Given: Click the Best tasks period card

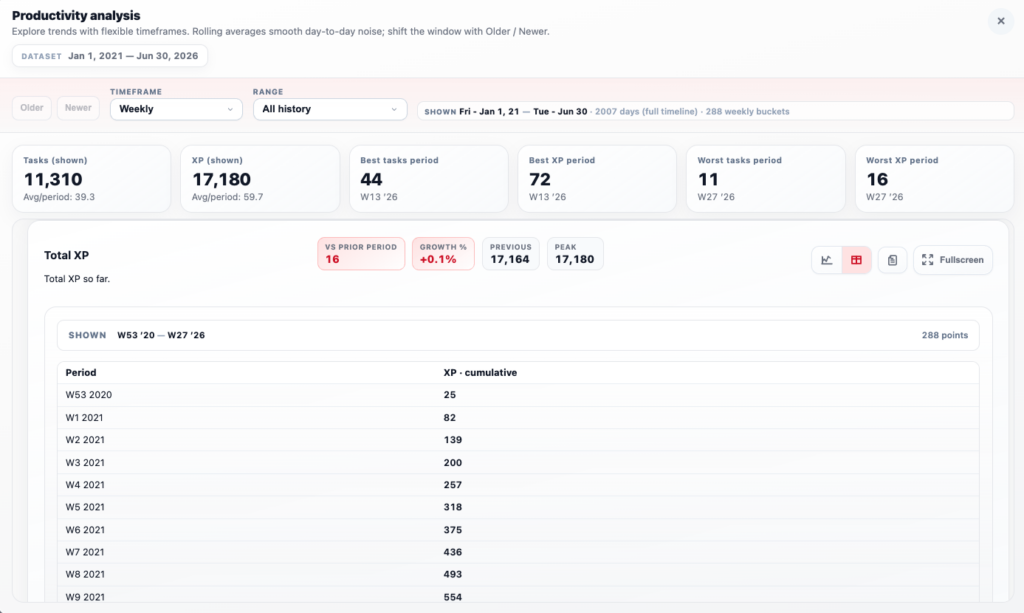Looking at the screenshot, I should [429, 179].
